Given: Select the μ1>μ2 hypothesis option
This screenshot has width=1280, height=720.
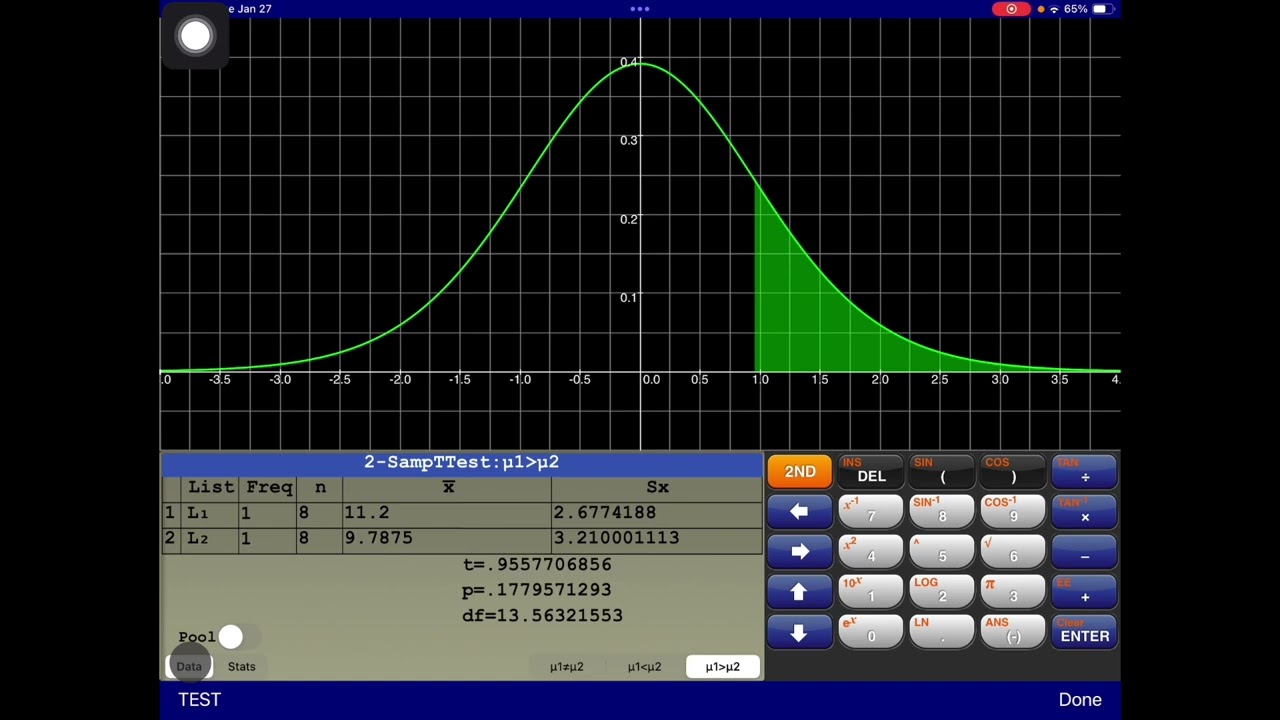Looking at the screenshot, I should (x=722, y=666).
